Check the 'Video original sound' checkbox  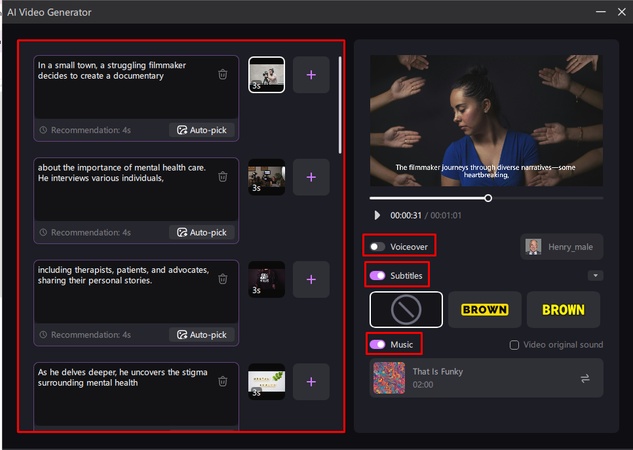514,345
